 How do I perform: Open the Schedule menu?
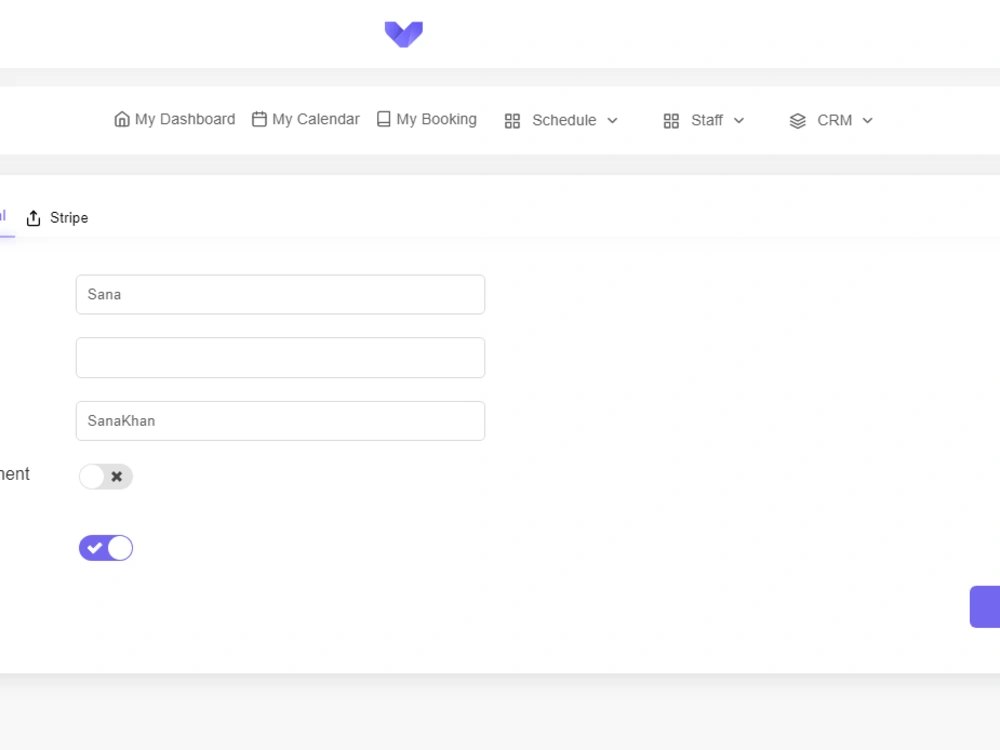[561, 121]
